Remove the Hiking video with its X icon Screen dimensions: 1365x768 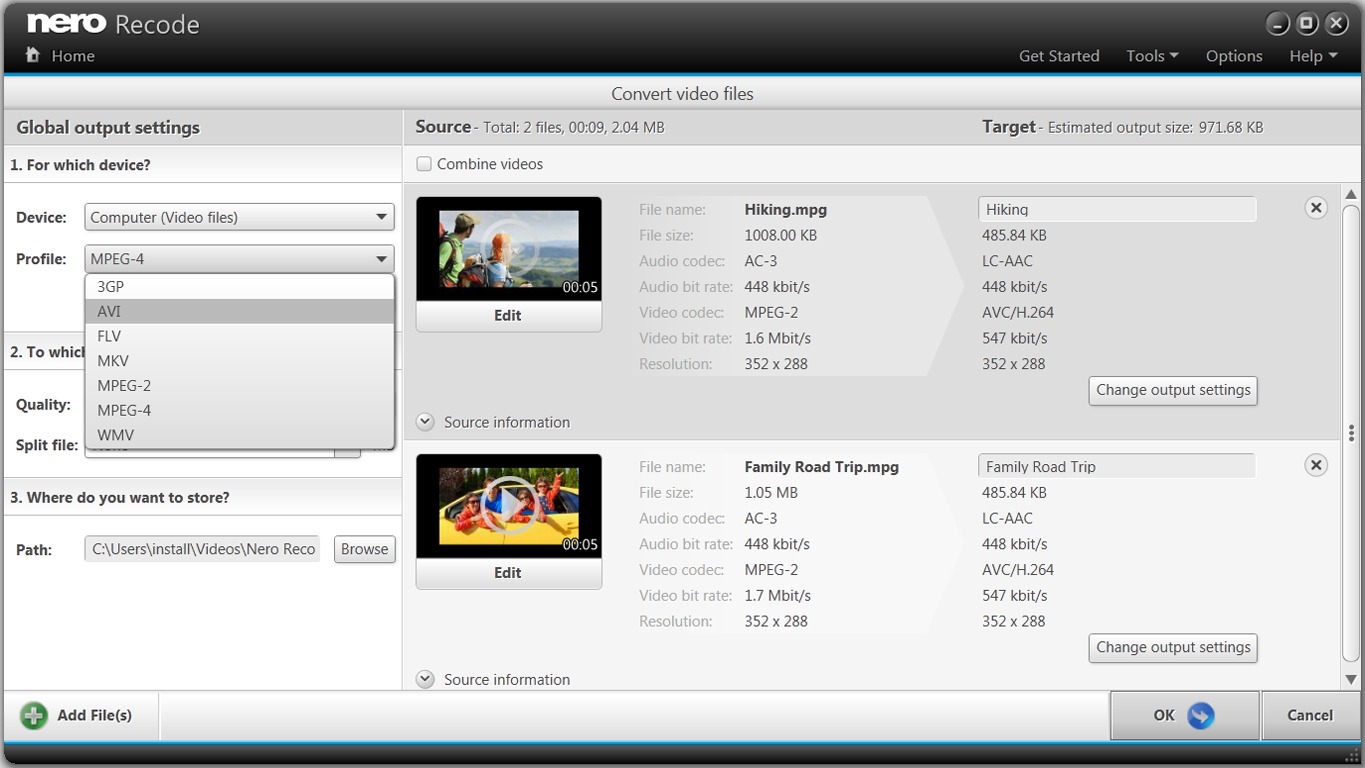1316,208
